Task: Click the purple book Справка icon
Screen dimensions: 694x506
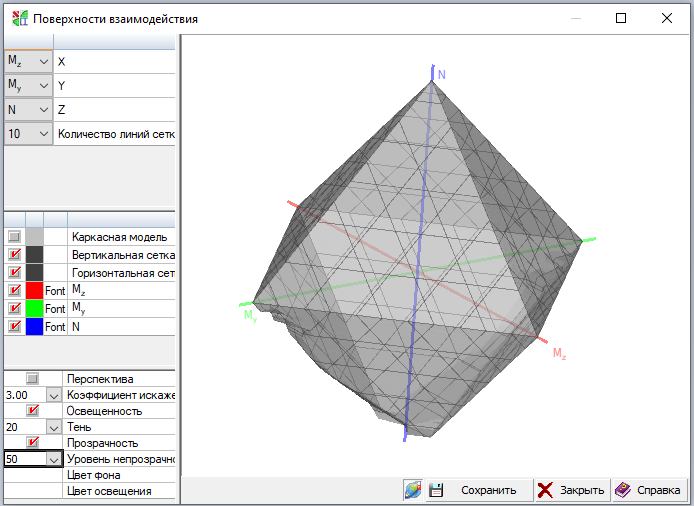Action: coord(623,490)
